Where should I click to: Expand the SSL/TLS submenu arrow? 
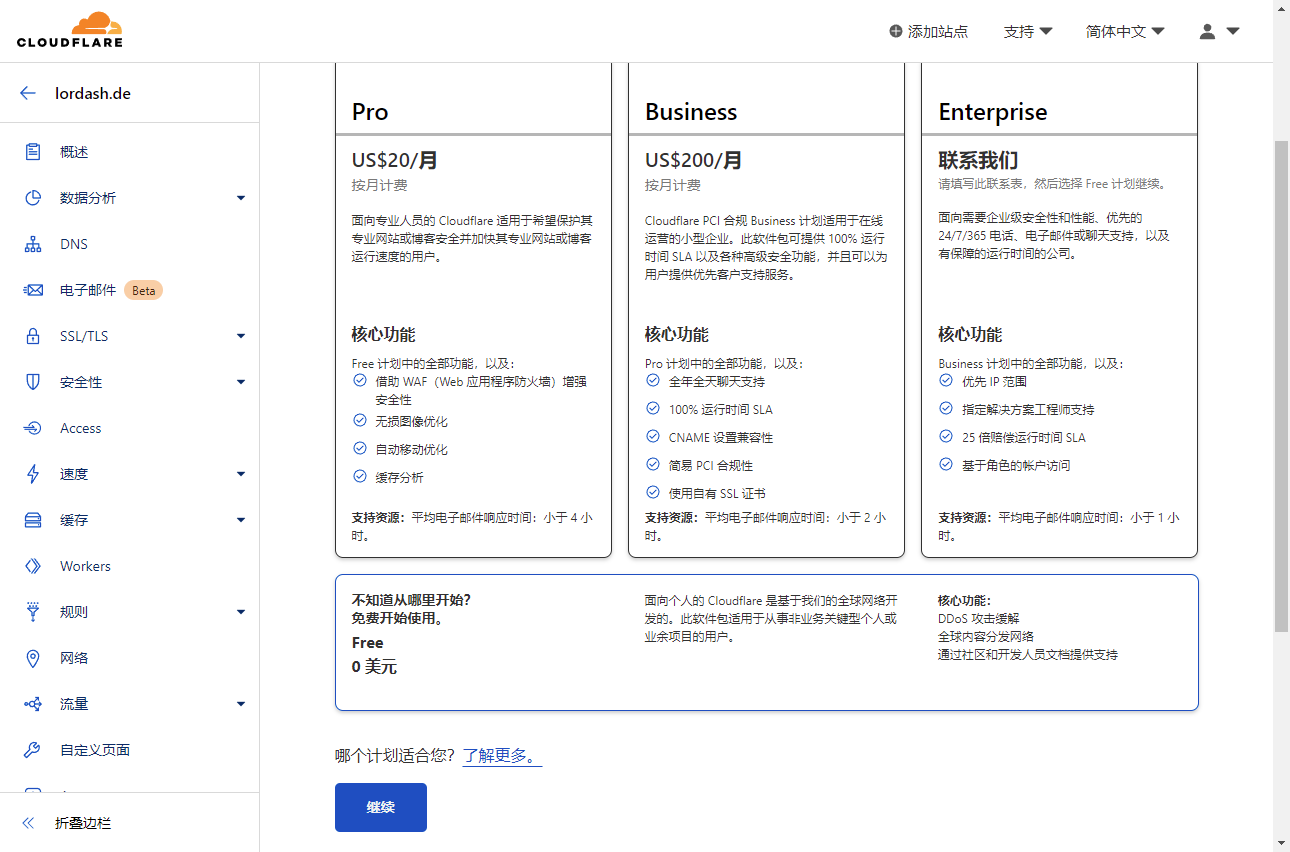[241, 336]
